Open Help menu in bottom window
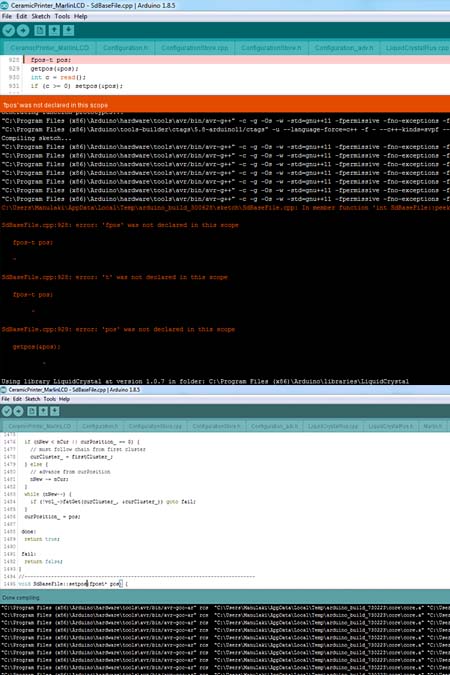 [x=64, y=399]
